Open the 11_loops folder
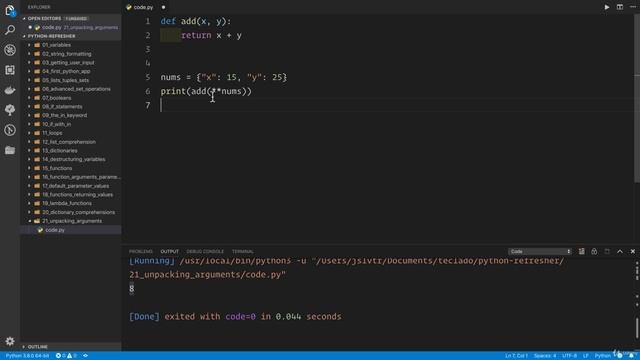Screen dimensions: 640x360 click(71, 133)
